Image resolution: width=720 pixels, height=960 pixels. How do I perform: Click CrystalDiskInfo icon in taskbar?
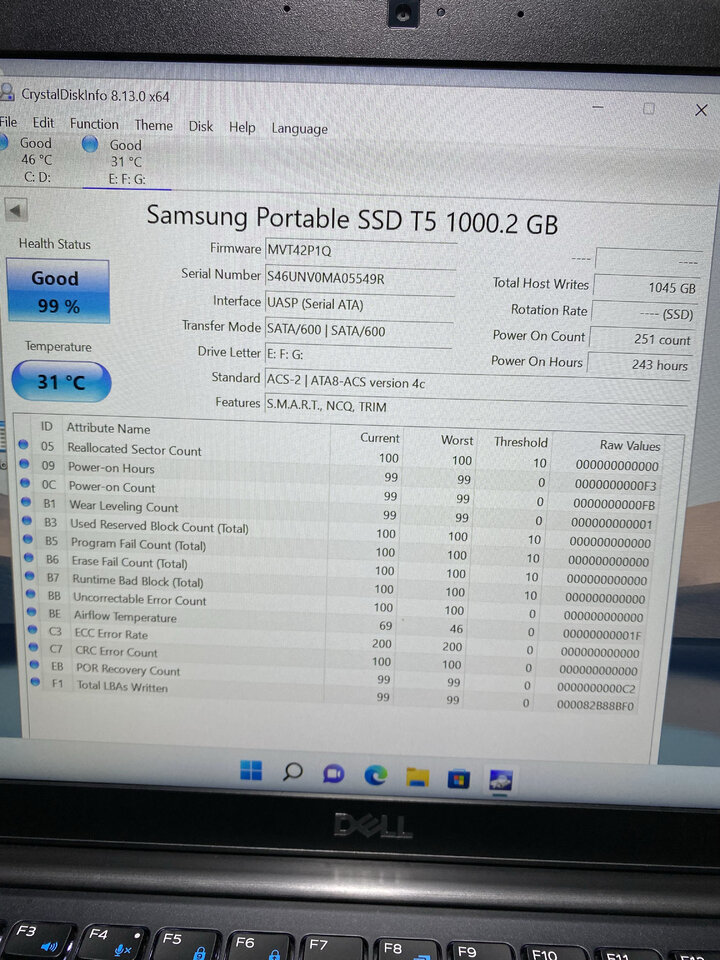click(x=500, y=781)
